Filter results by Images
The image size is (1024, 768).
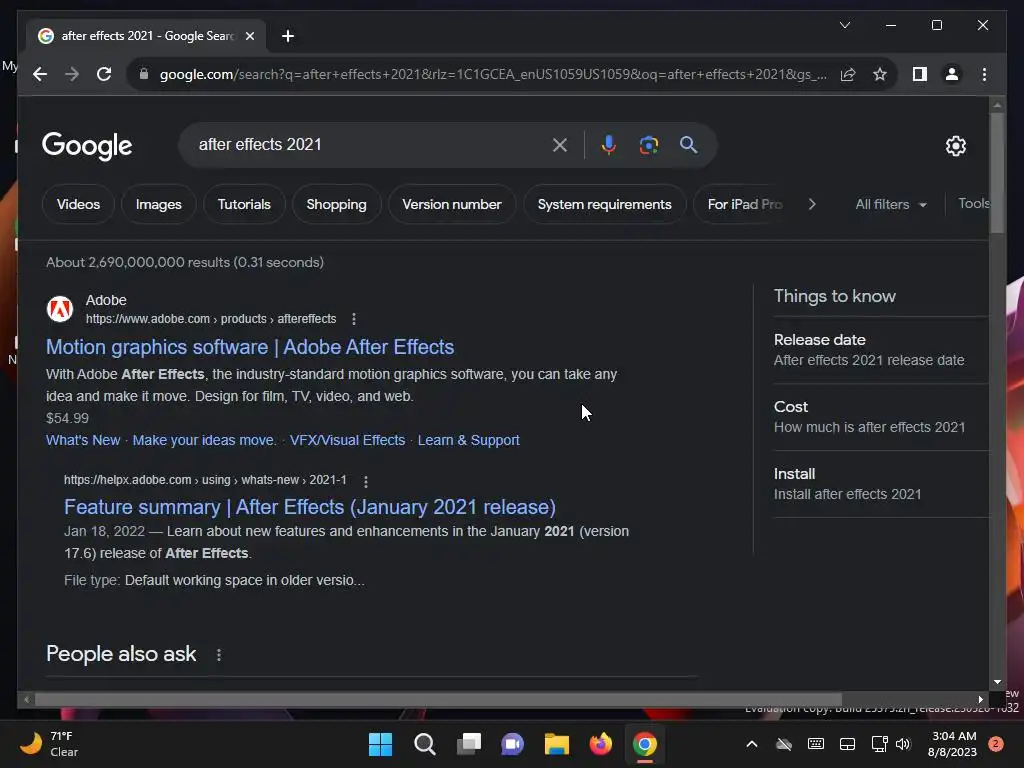pos(159,204)
